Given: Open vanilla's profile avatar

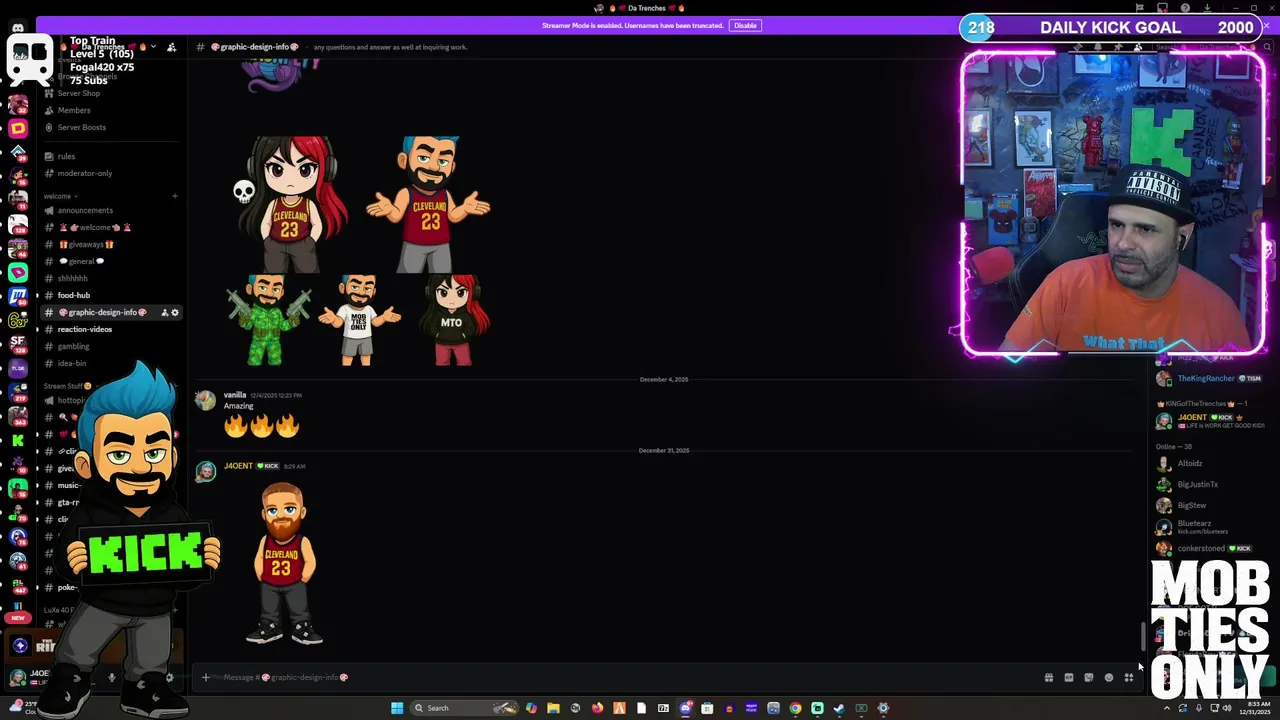Looking at the screenshot, I should [x=205, y=400].
